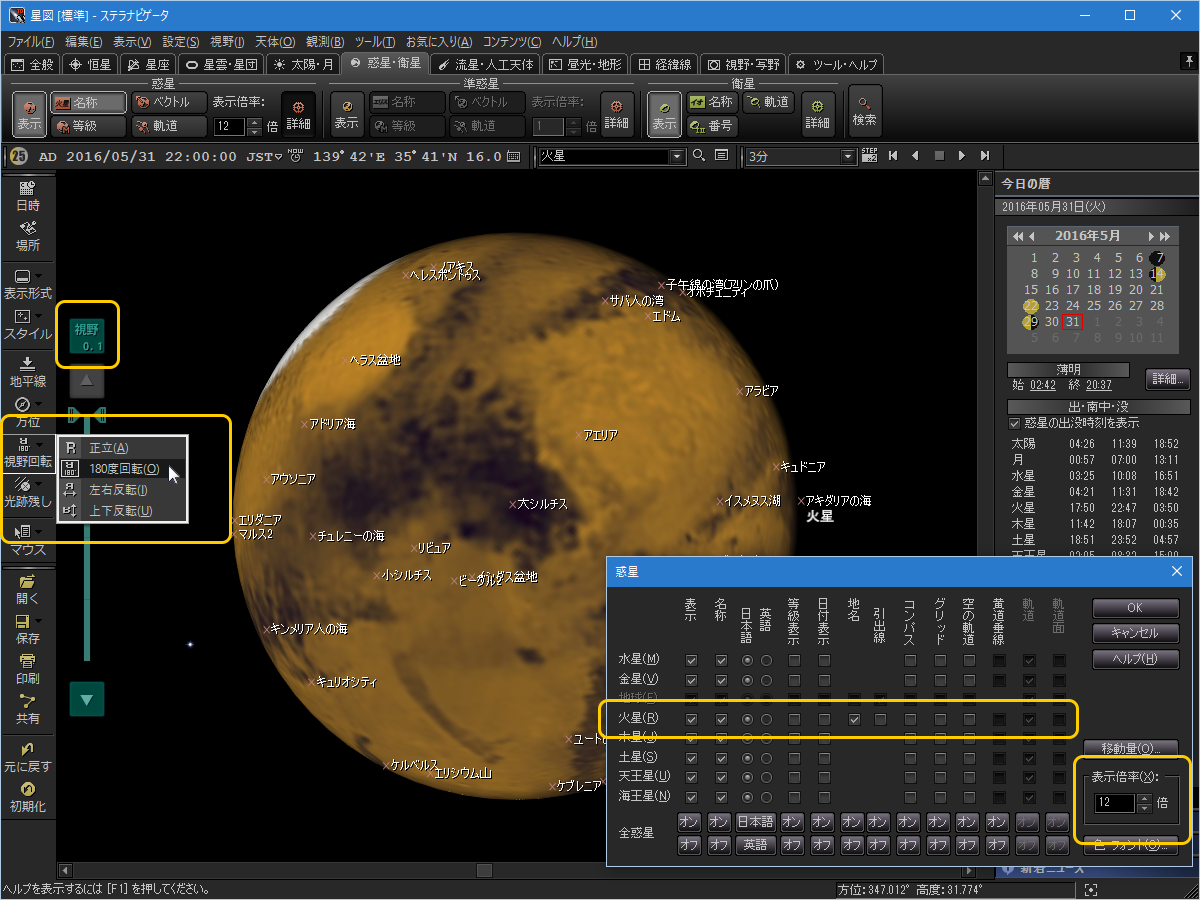Switch to the 恒星 ribbon tab
1200x900 pixels.
click(89, 63)
